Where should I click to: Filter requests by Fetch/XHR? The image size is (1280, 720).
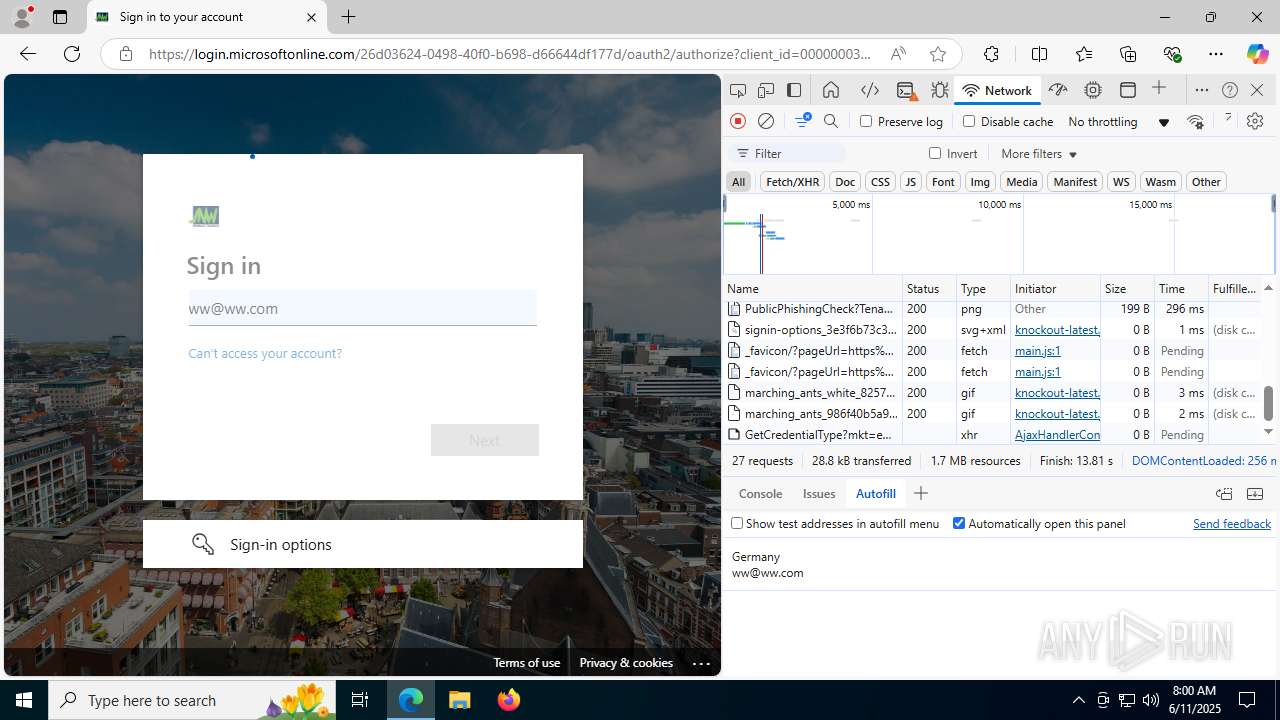(792, 181)
